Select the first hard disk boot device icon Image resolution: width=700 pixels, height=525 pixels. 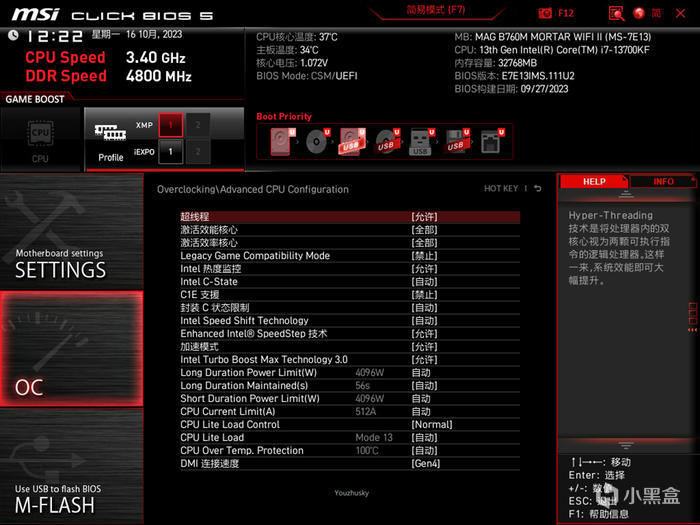click(283, 142)
